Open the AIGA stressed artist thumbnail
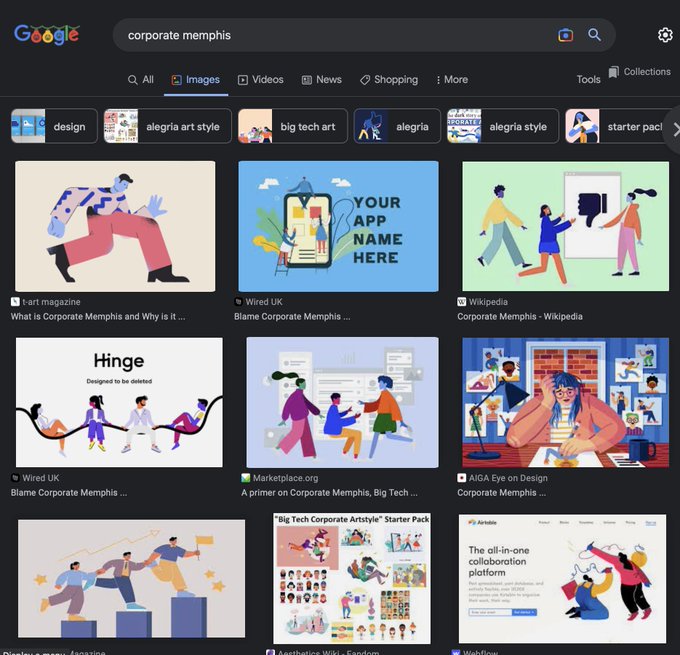This screenshot has width=680, height=655. pos(566,403)
